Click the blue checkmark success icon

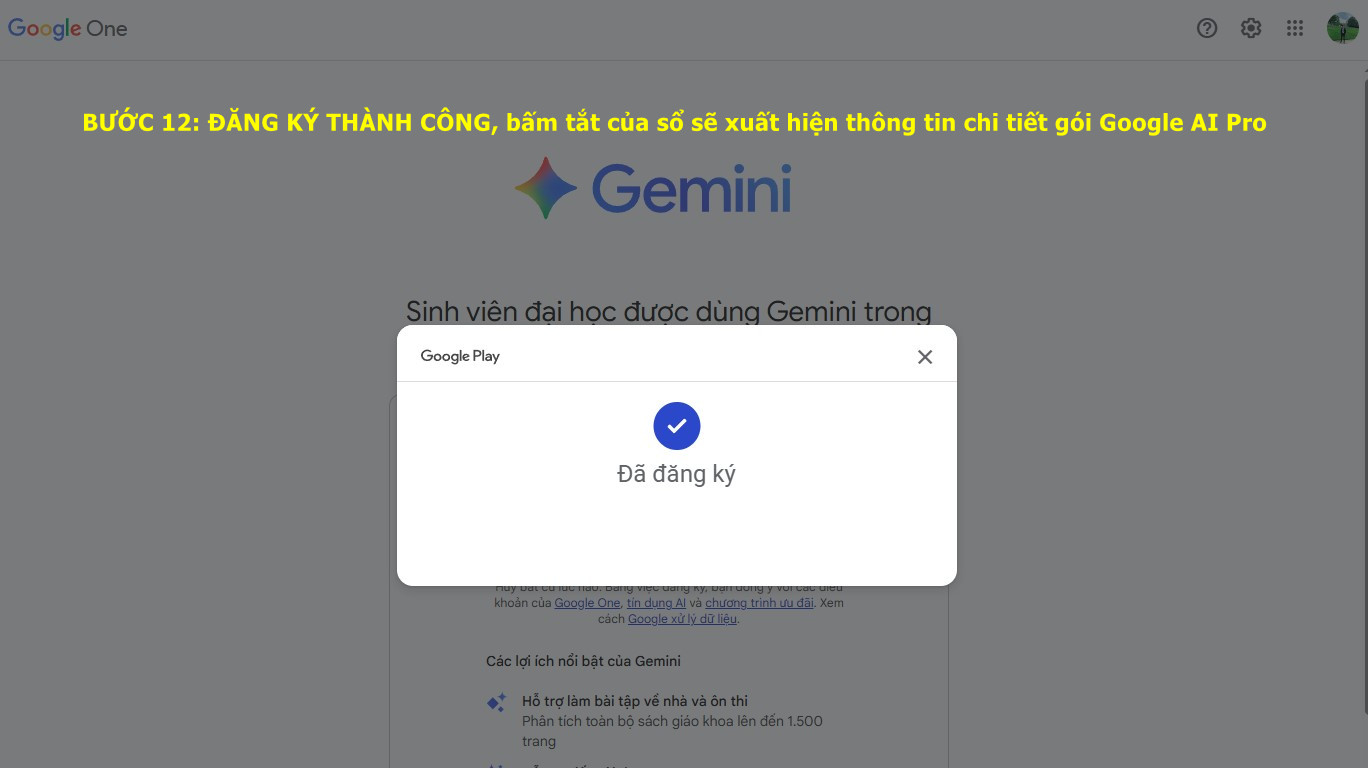tap(677, 426)
